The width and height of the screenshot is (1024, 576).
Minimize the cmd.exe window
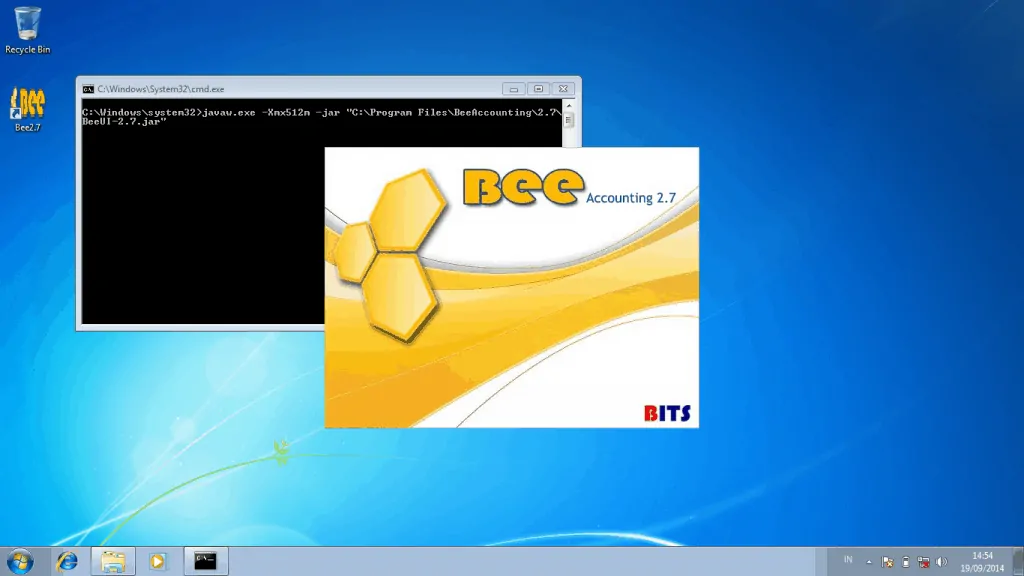point(514,89)
